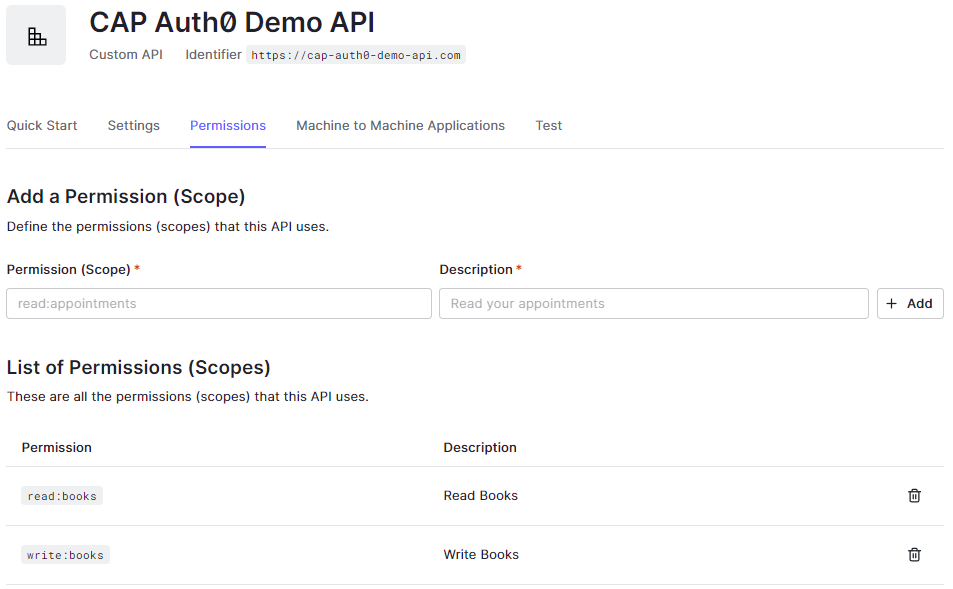Click the Custom API label

coord(126,55)
